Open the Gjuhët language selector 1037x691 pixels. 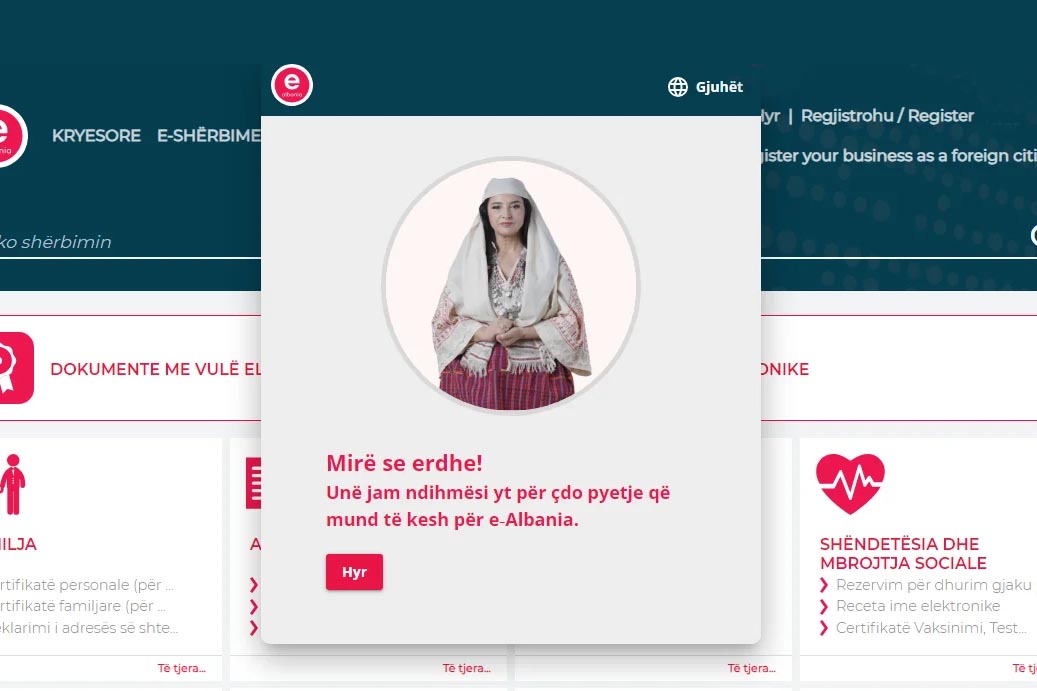(x=706, y=87)
